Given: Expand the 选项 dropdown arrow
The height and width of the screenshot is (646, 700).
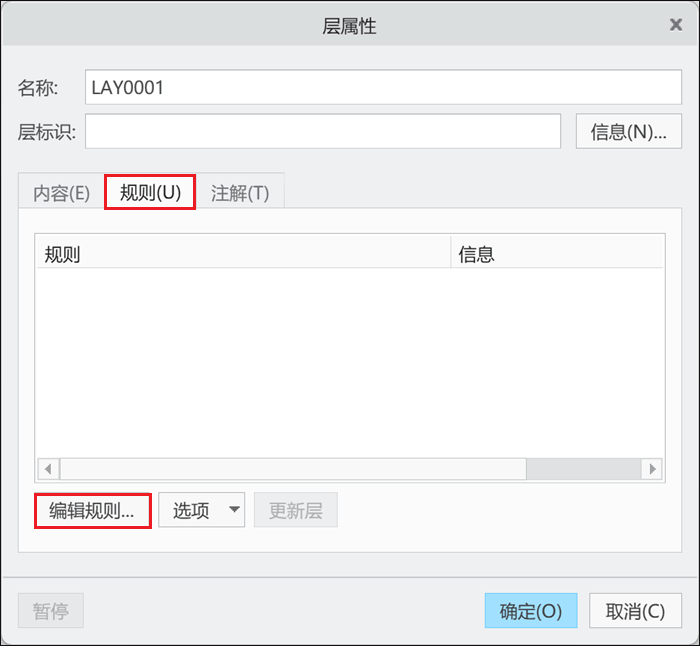Looking at the screenshot, I should point(234,509).
